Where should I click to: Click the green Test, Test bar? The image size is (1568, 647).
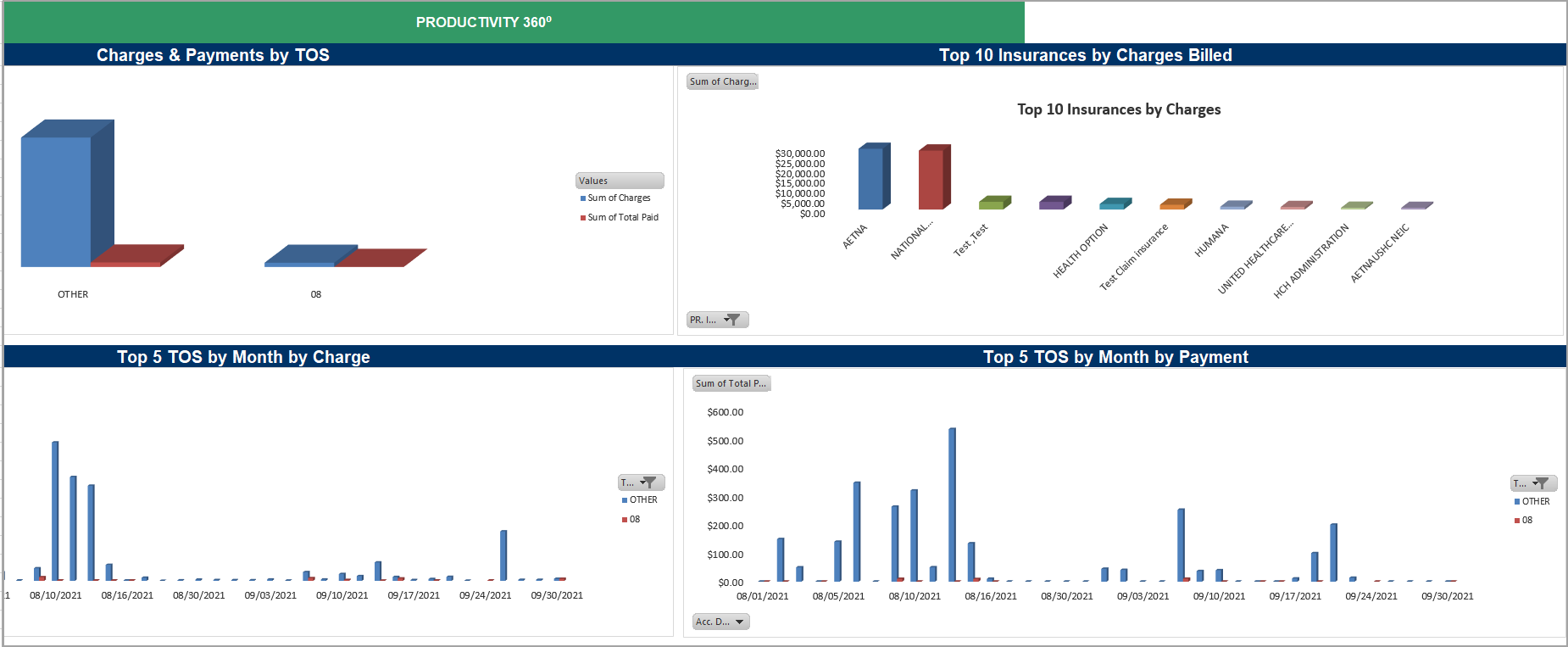(992, 204)
